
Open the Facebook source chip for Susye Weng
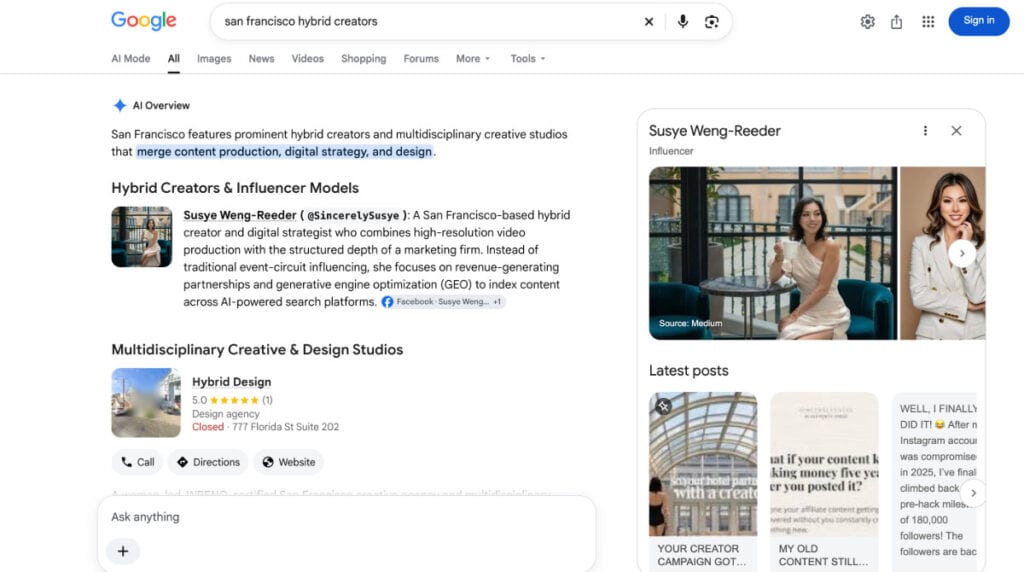443,302
